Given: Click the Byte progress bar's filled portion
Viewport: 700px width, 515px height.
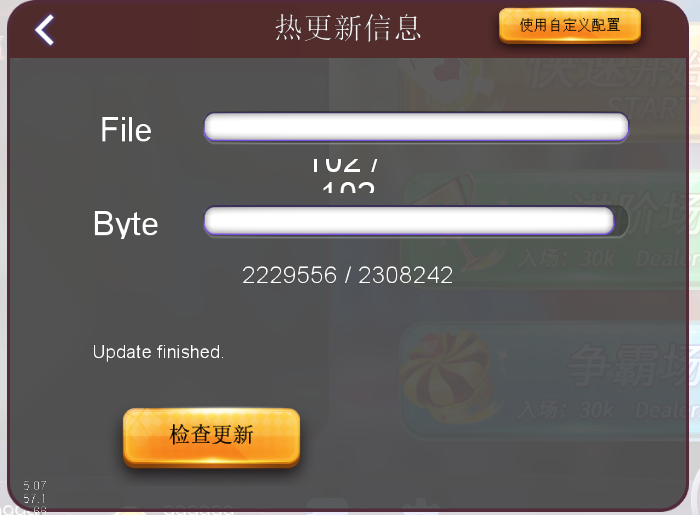Looking at the screenshot, I should pos(409,220).
